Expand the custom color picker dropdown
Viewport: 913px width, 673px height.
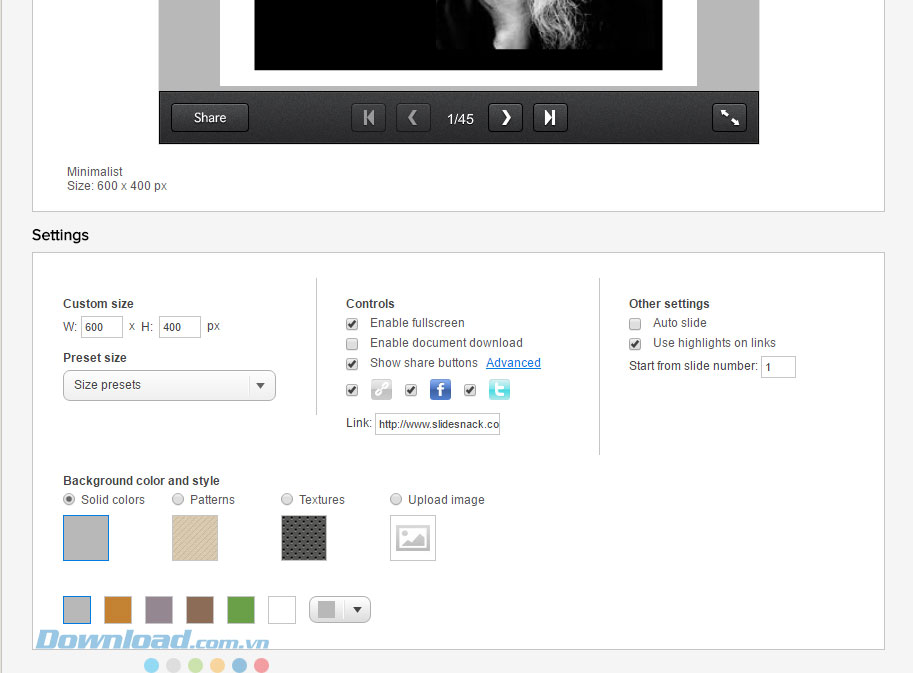coord(340,610)
